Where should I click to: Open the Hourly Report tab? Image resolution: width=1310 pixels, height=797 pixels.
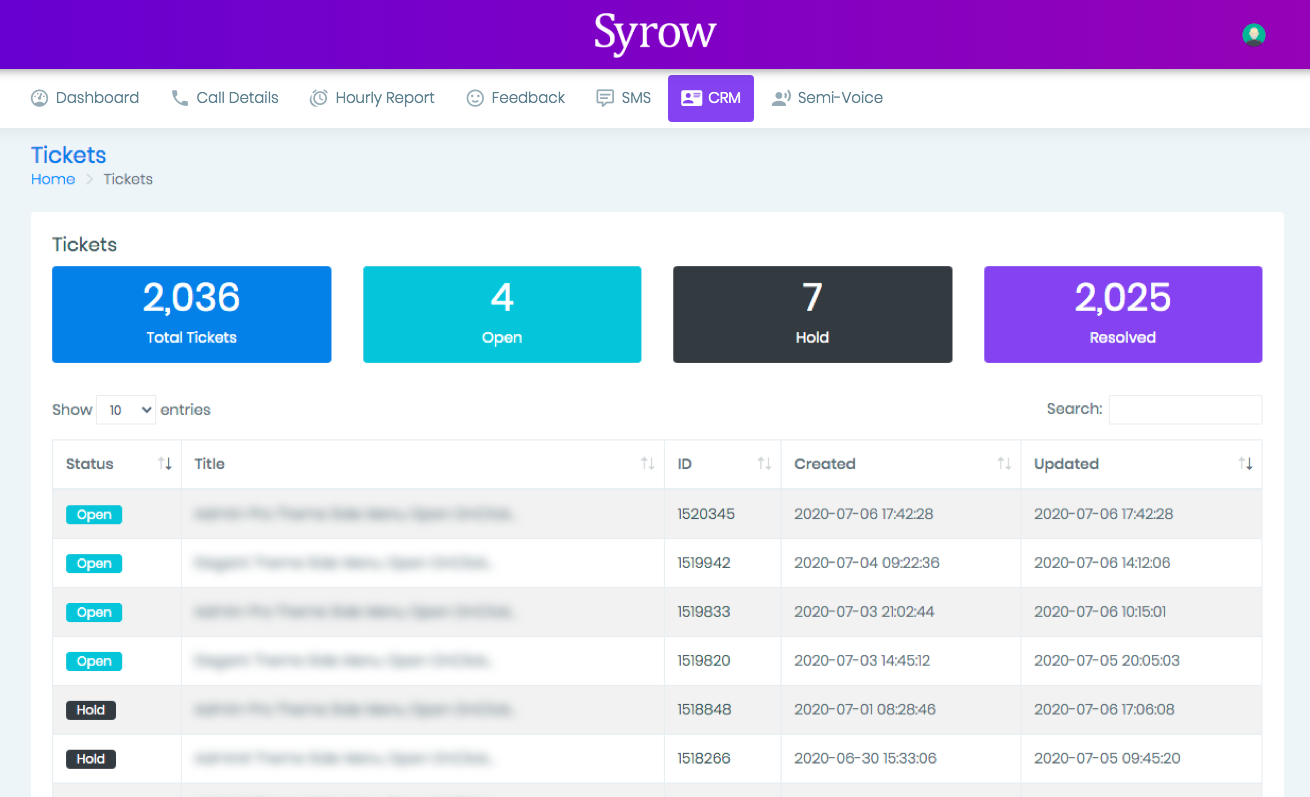372,98
